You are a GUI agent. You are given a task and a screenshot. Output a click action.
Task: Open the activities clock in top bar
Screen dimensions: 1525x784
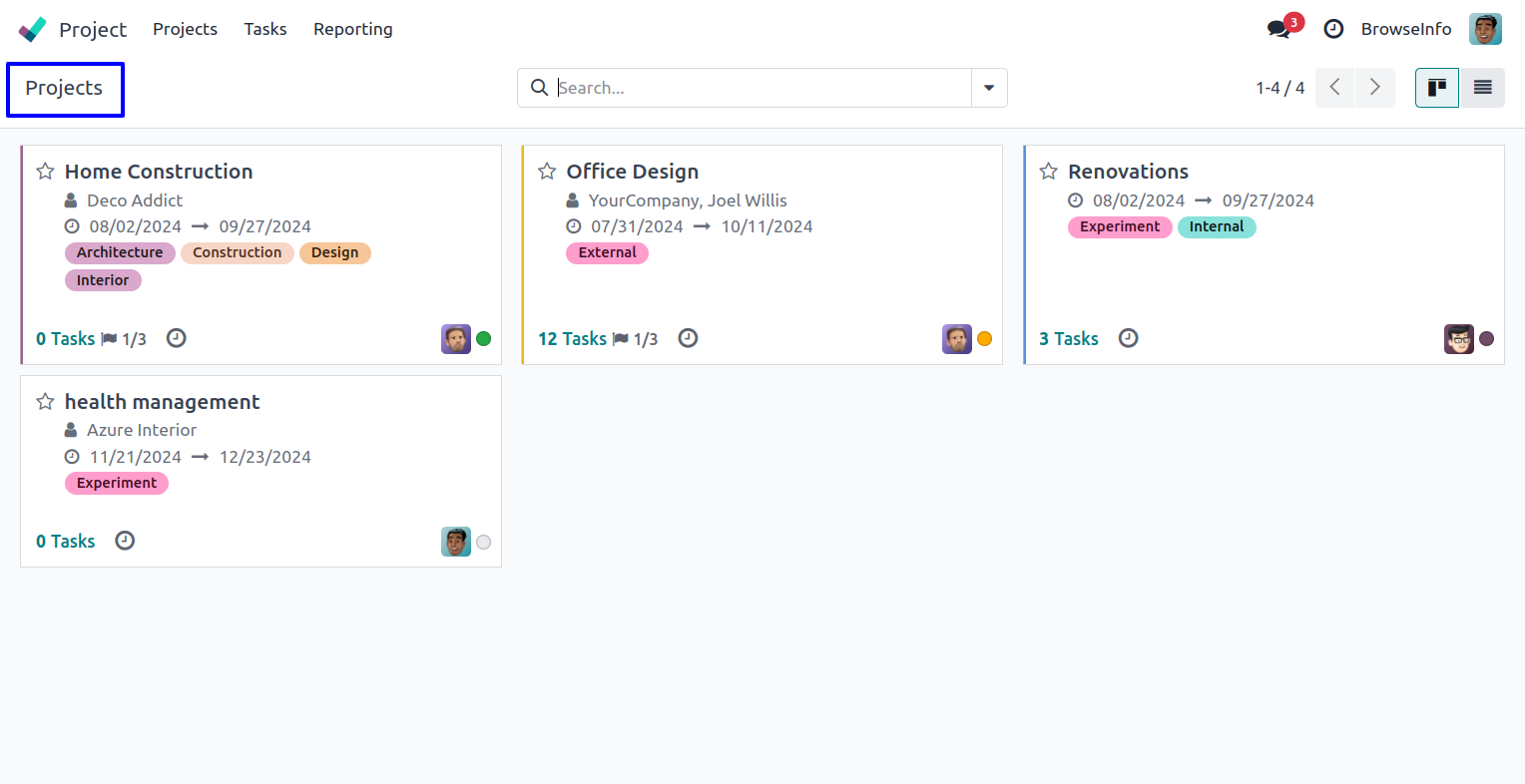1333,29
